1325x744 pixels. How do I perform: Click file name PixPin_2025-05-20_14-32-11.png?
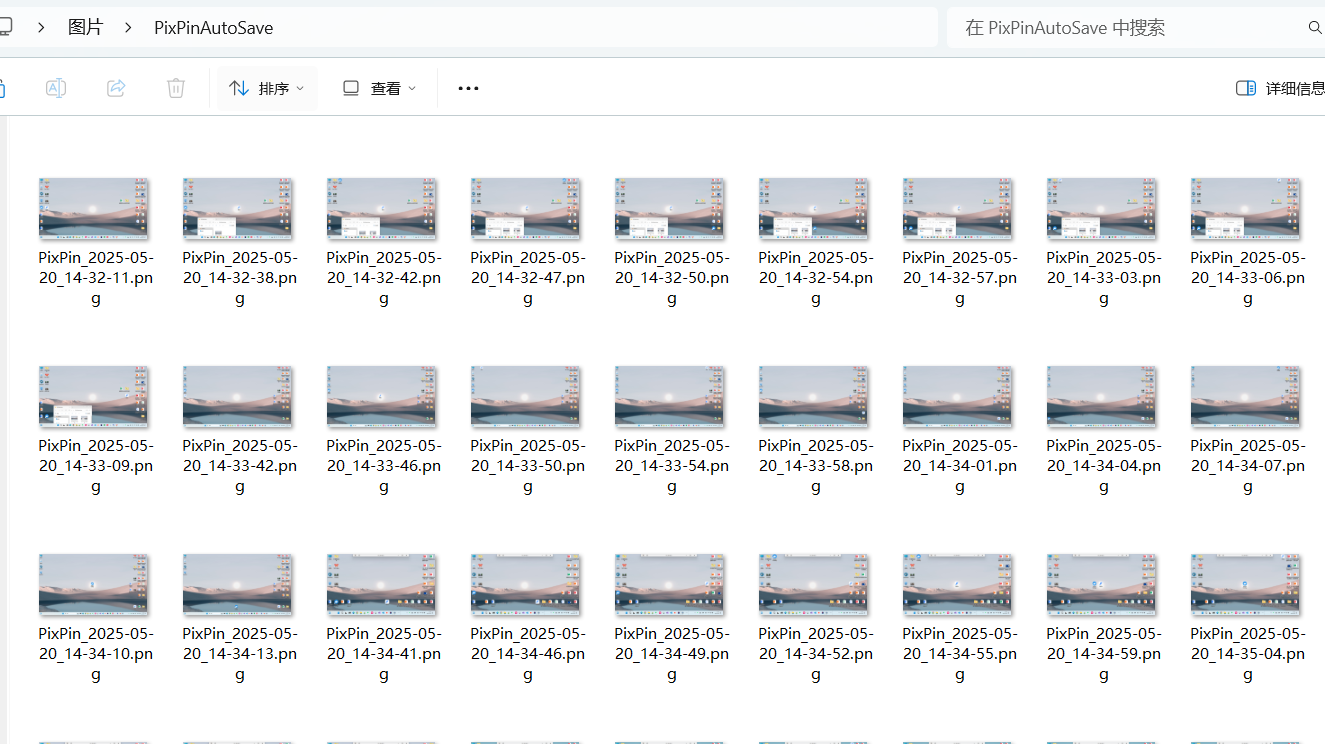[96, 278]
